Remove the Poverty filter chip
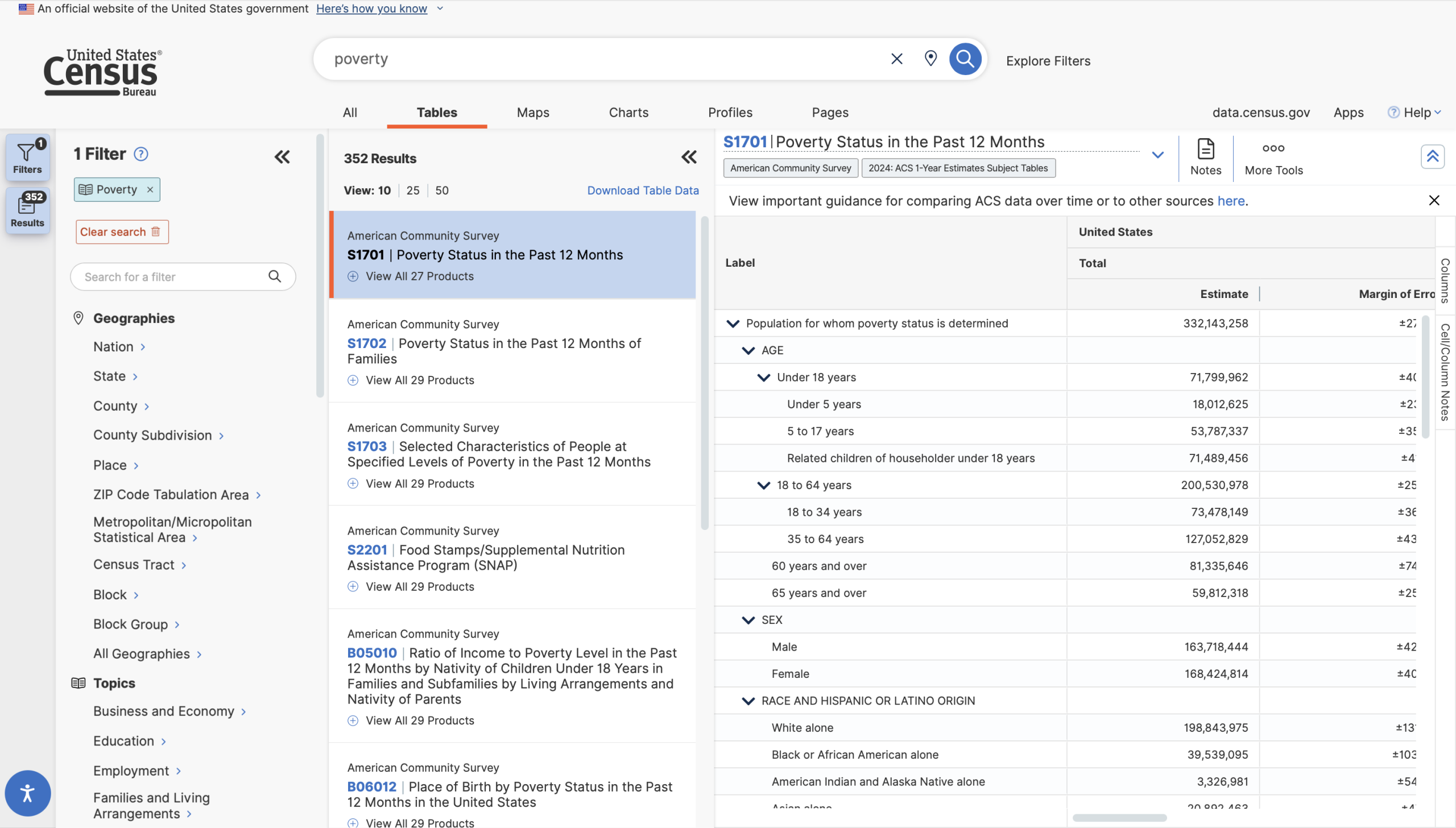This screenshot has height=828, width=1456. [150, 190]
